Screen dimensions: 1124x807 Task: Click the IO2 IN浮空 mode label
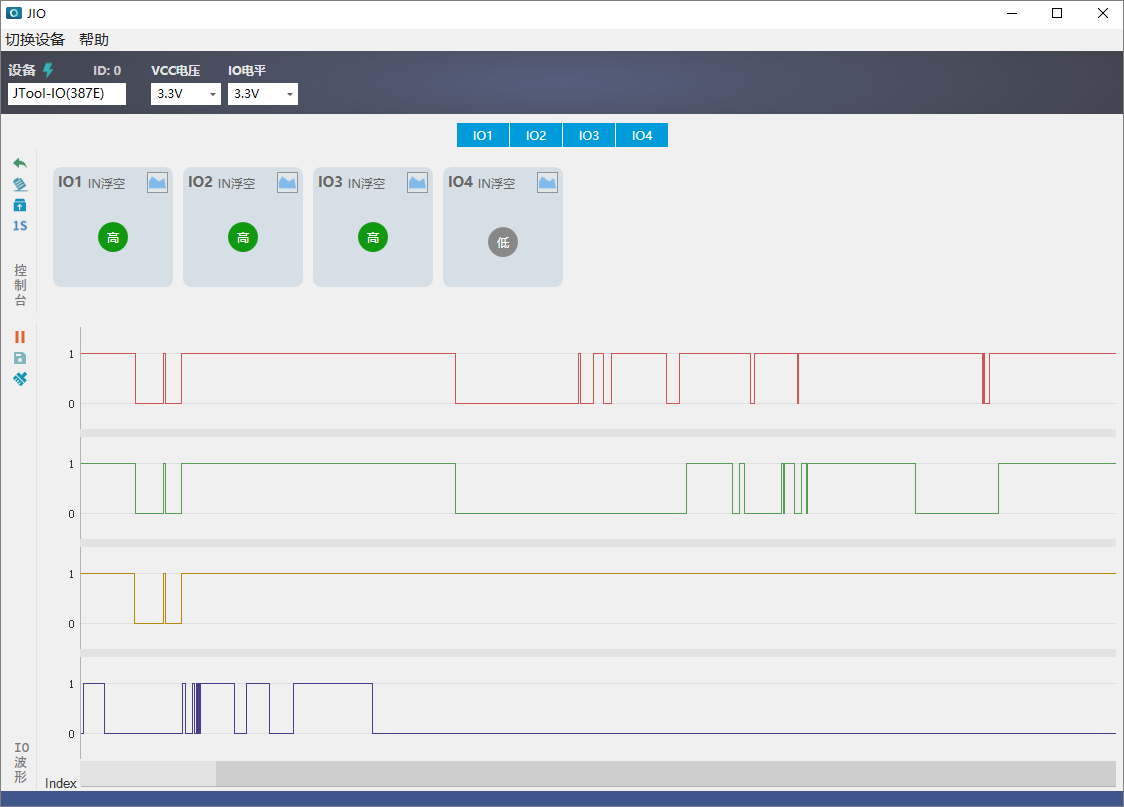237,183
